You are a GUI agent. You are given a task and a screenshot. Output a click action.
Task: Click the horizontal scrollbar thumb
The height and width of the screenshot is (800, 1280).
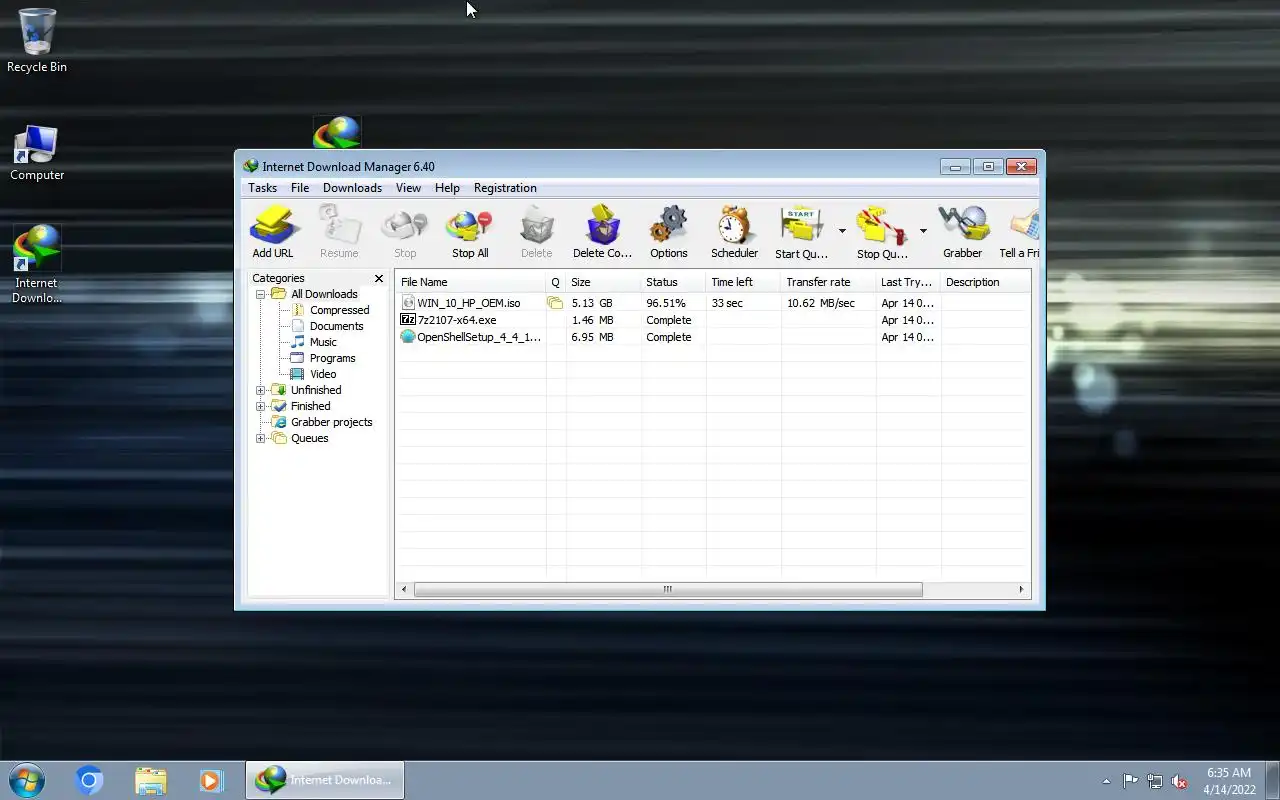[x=668, y=590]
